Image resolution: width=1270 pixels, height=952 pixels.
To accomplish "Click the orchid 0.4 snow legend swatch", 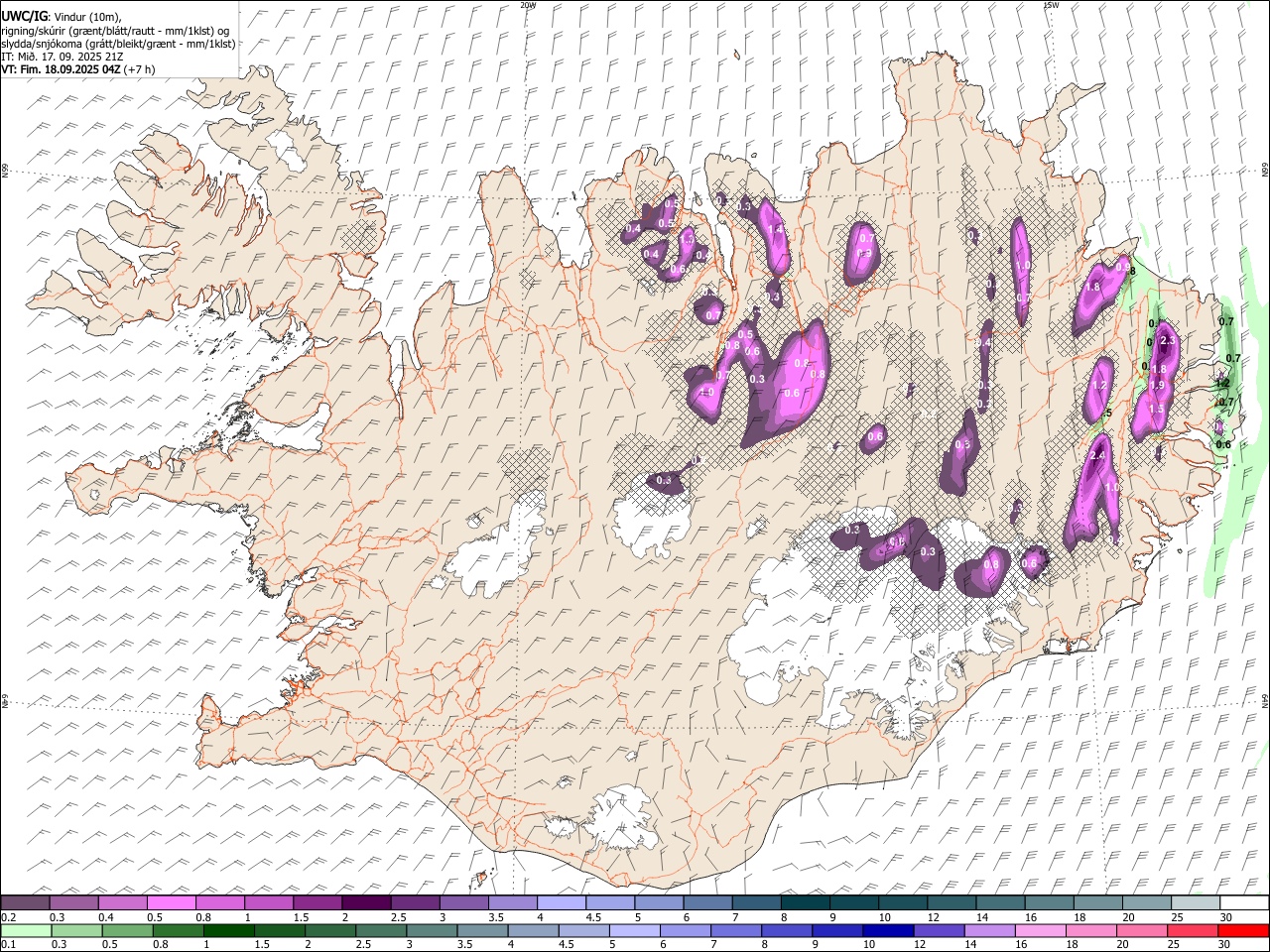I will click(123, 903).
